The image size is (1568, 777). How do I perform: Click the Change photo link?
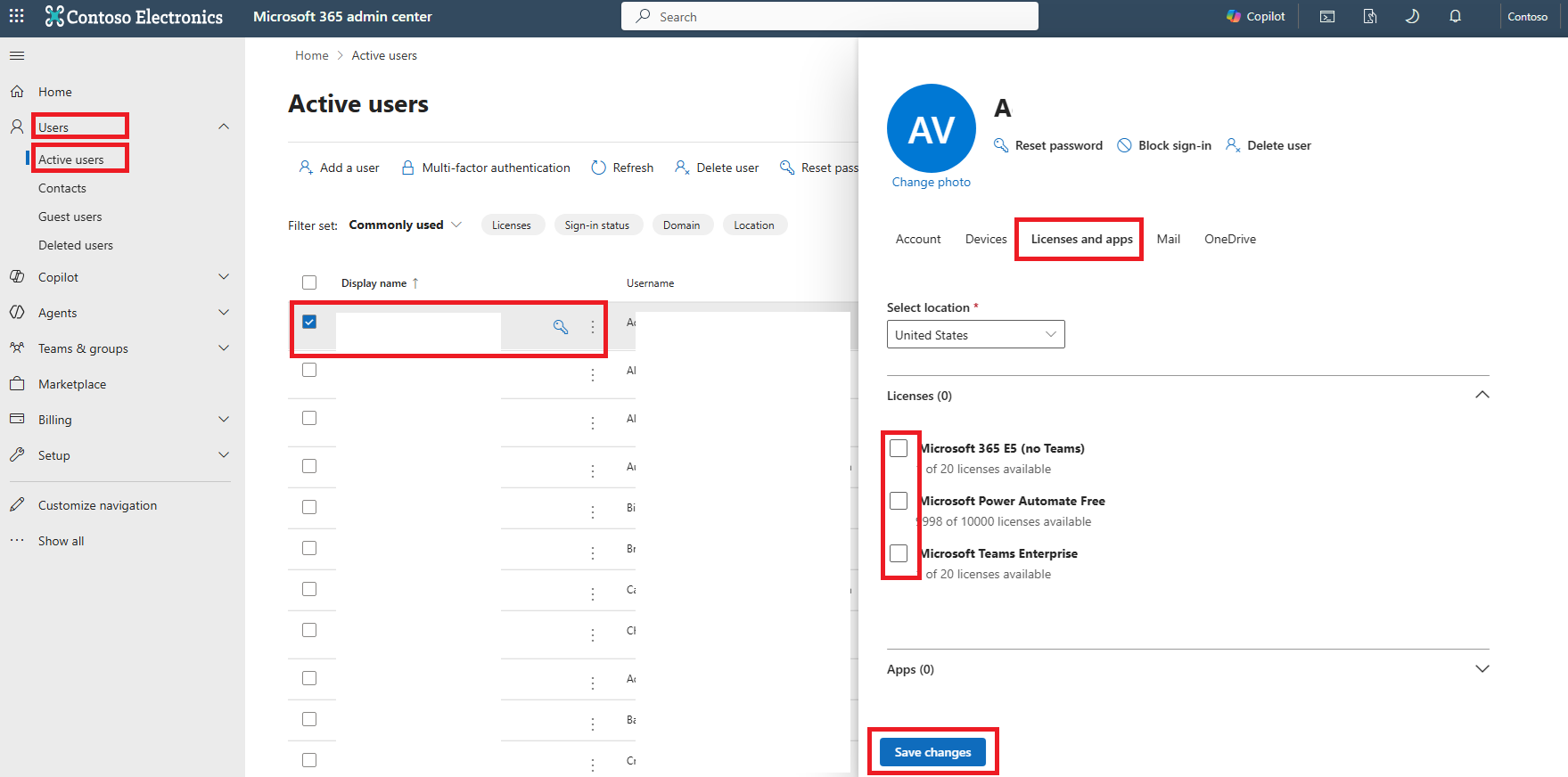coord(932,182)
